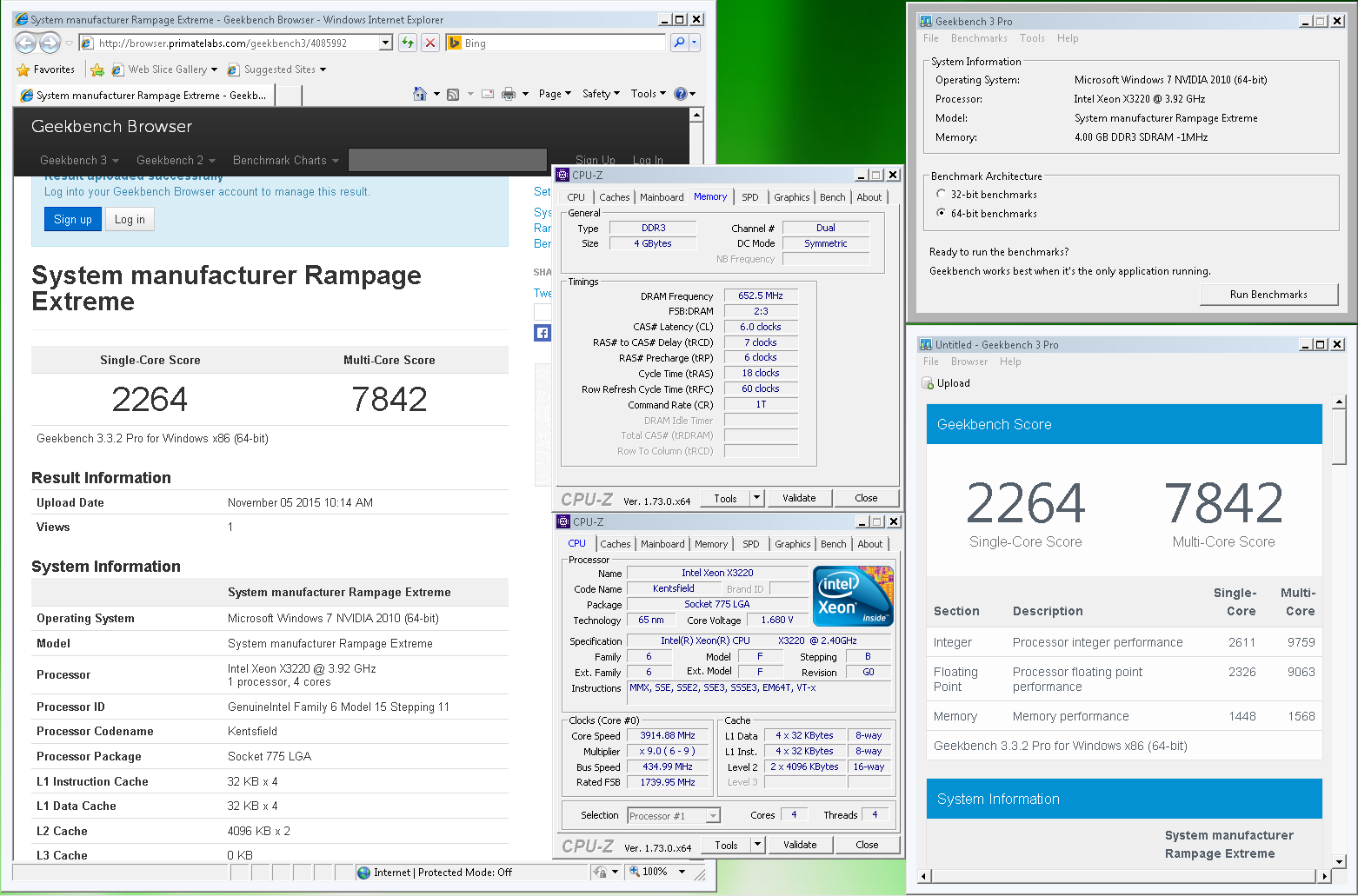Screen dimensions: 1358x896
Task: Share result on Facebook icon
Action: tap(543, 333)
